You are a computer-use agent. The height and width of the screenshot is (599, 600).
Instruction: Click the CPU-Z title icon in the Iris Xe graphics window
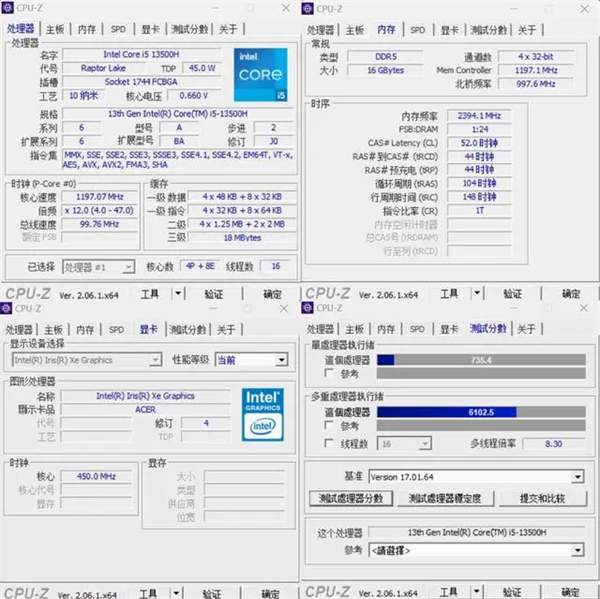click(6, 308)
